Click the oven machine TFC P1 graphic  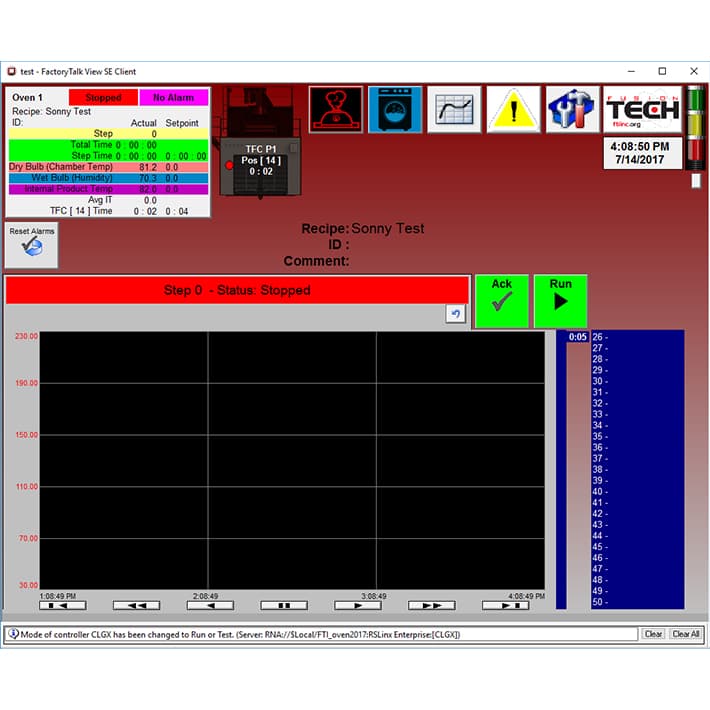[x=256, y=140]
